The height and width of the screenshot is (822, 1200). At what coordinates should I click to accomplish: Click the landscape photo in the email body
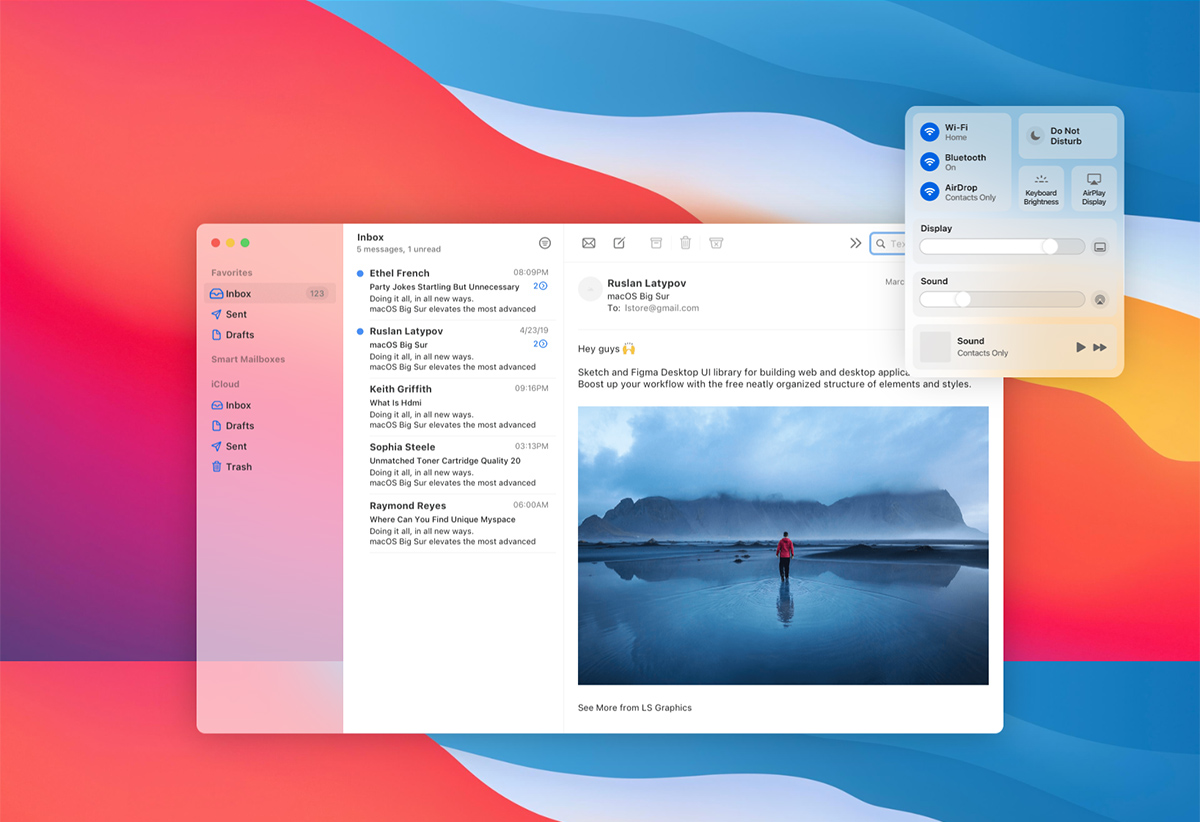point(783,545)
